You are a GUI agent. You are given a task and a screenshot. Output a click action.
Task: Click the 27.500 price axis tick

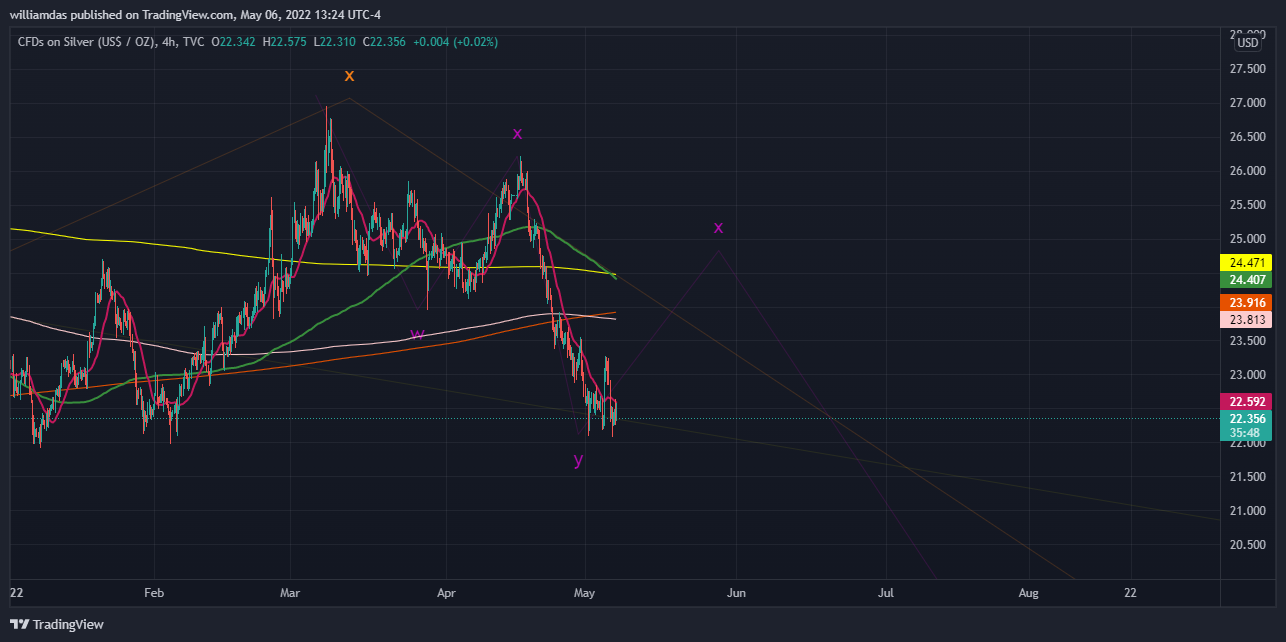pos(1248,69)
